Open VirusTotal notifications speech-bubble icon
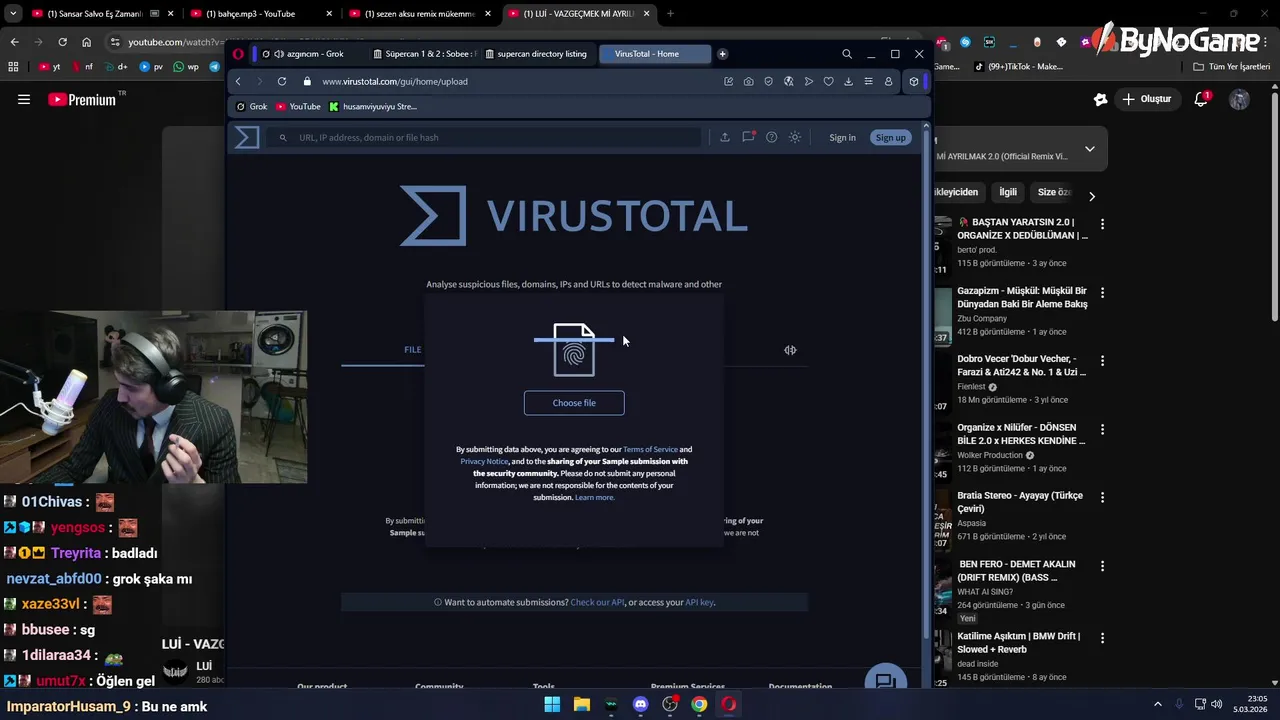Screen dimensions: 1280x720 click(x=748, y=137)
